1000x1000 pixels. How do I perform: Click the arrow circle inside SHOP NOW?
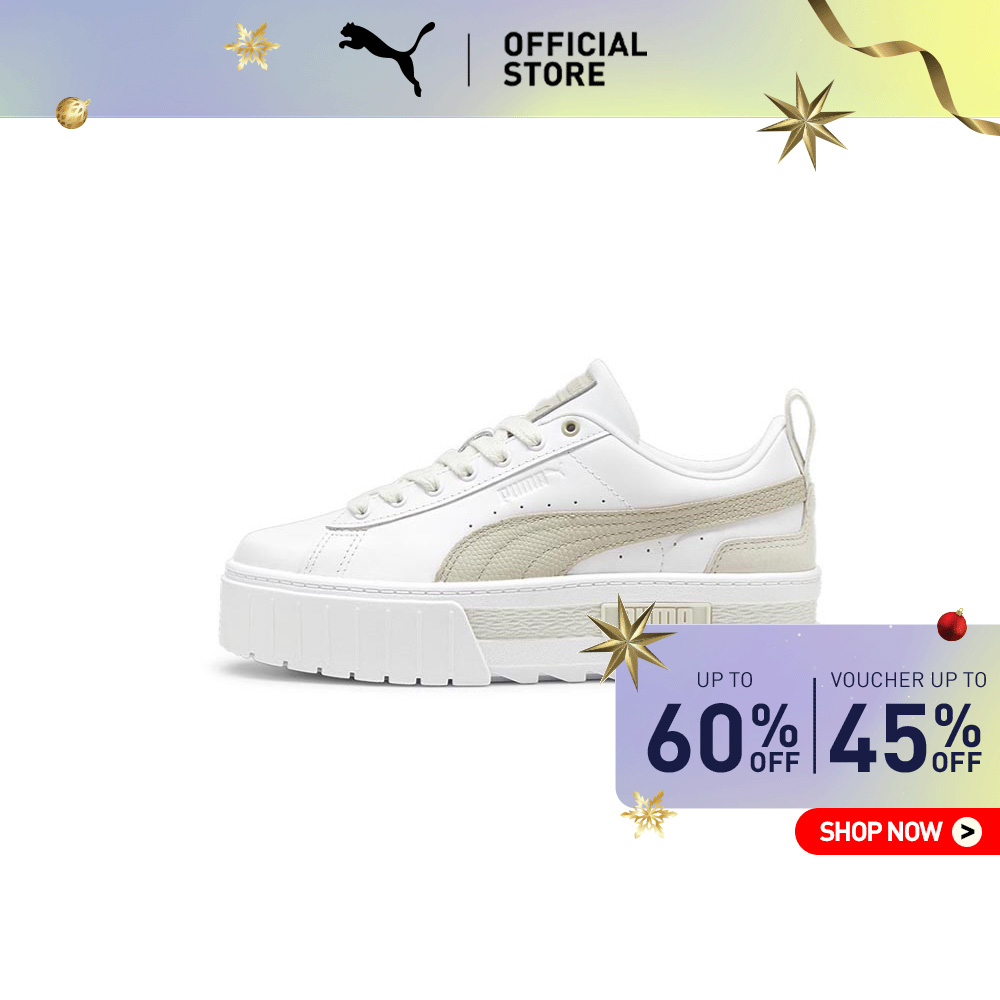pyautogui.click(x=967, y=832)
